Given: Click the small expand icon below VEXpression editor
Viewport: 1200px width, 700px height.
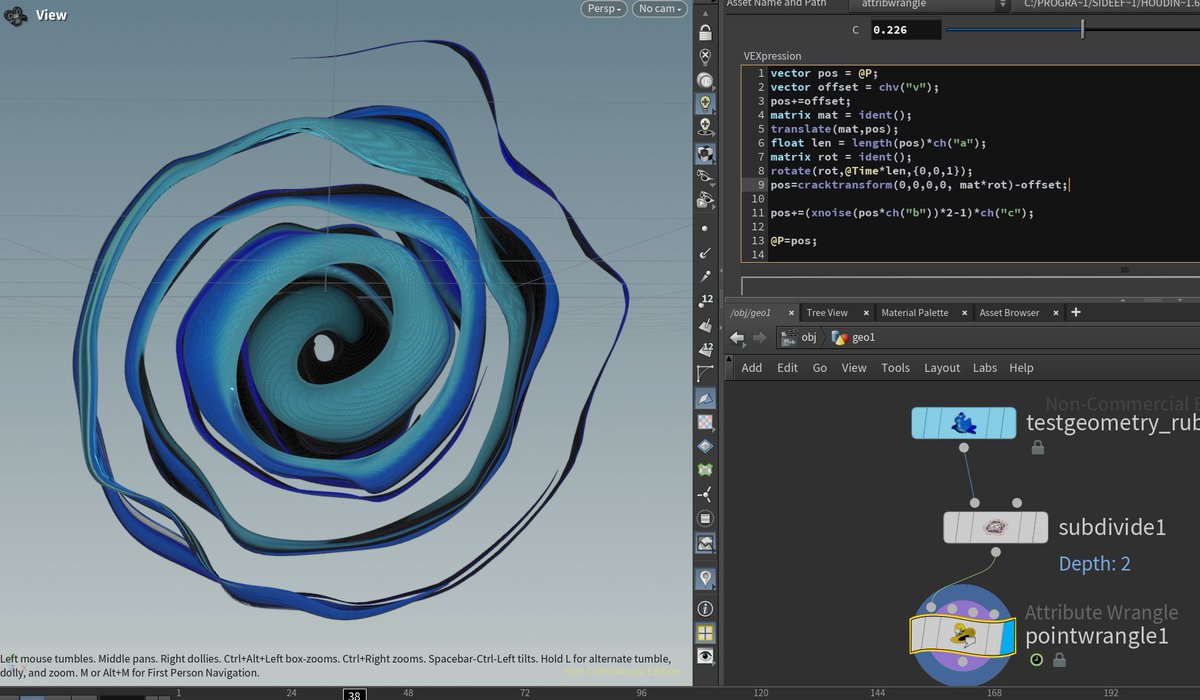Looking at the screenshot, I should [1126, 269].
